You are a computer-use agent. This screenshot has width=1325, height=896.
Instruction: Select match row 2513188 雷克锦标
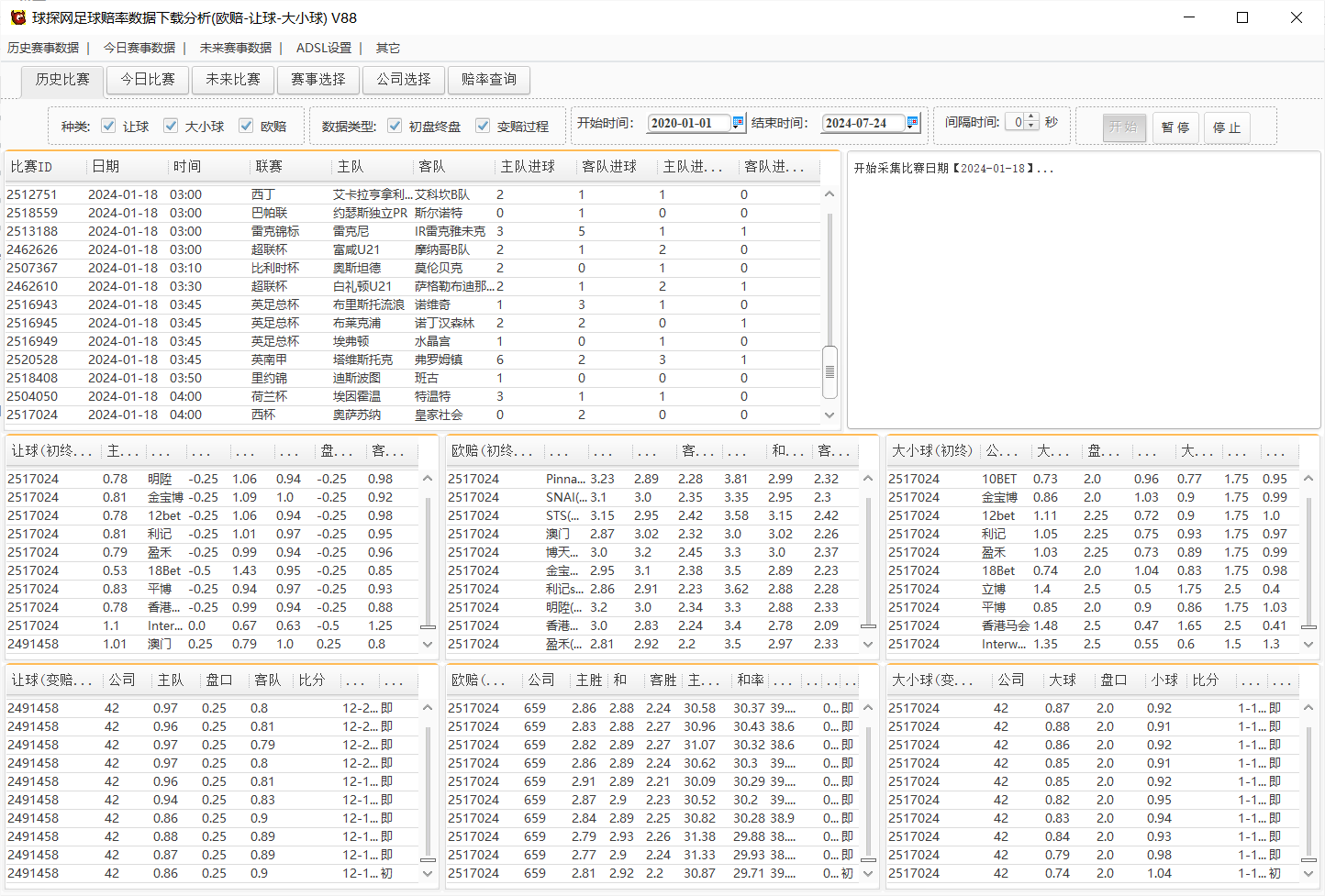tap(413, 231)
